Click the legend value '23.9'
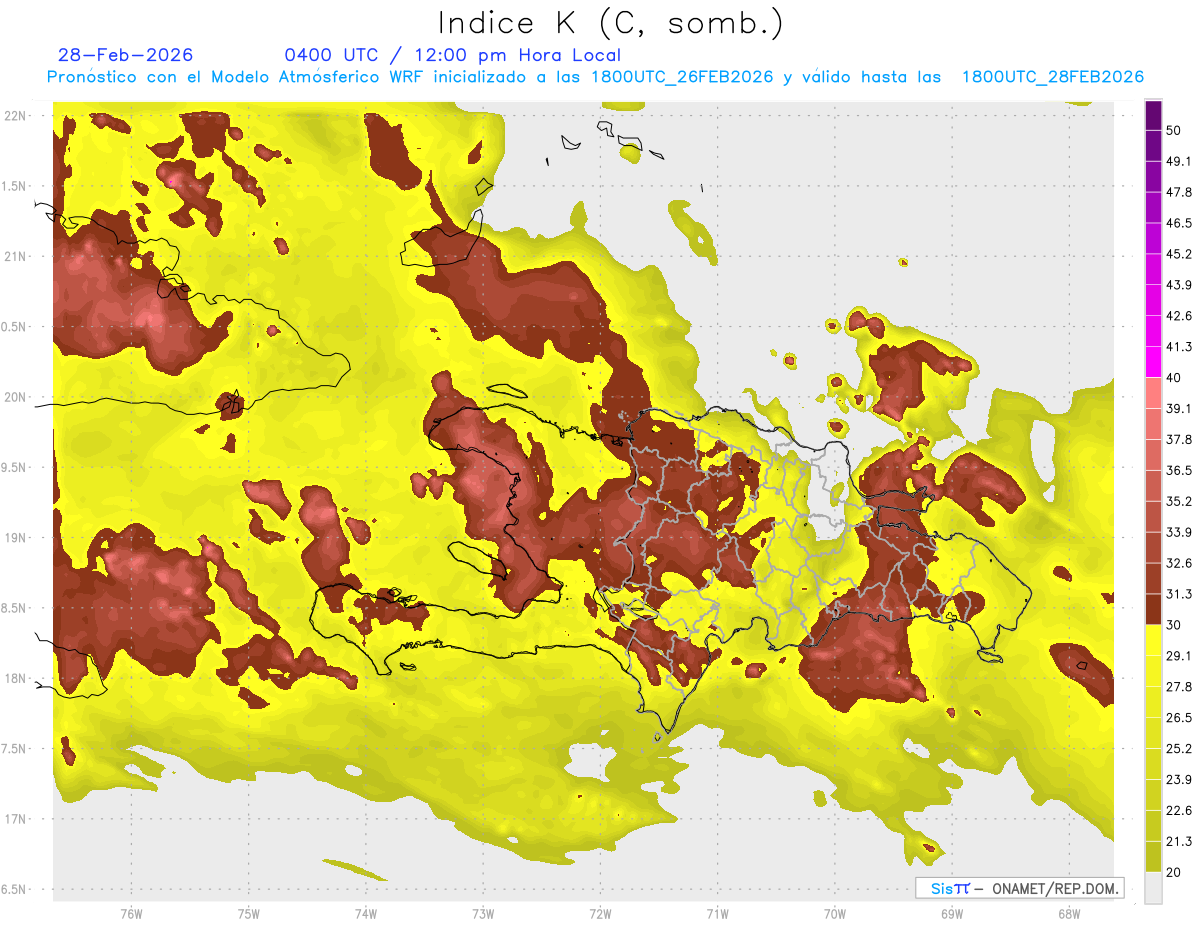 click(x=1179, y=779)
